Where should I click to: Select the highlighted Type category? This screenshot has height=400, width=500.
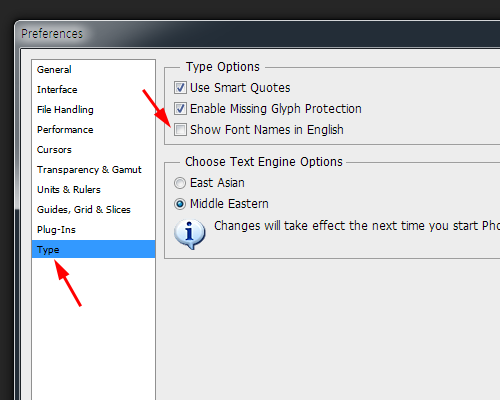93,249
